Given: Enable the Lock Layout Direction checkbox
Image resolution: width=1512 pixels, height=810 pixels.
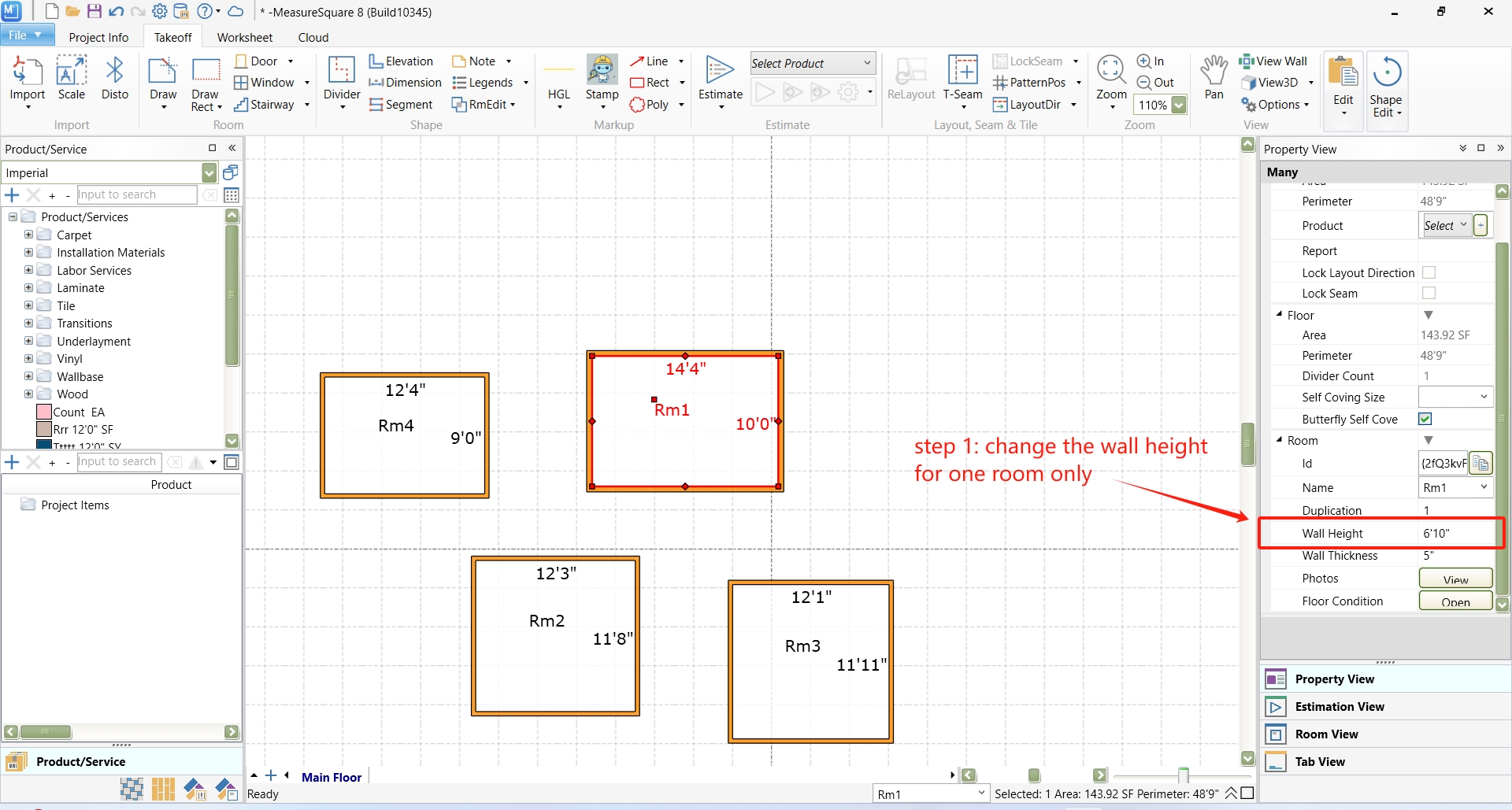Looking at the screenshot, I should 1429,272.
